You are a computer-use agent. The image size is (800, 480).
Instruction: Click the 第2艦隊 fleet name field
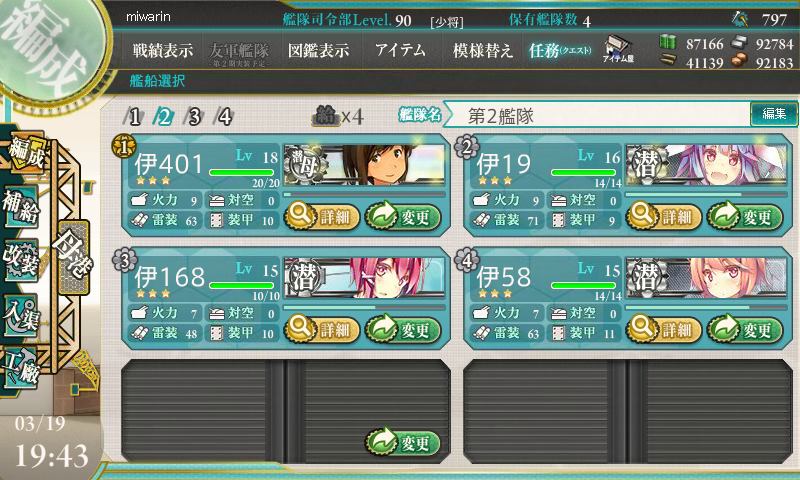pyautogui.click(x=597, y=116)
